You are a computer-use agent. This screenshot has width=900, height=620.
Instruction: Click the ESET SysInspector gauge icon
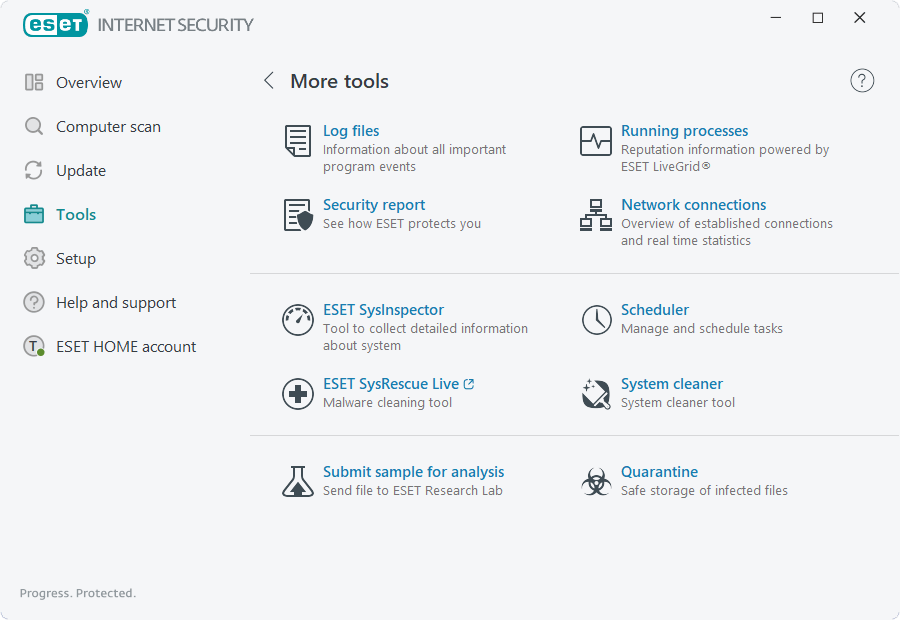point(298,320)
